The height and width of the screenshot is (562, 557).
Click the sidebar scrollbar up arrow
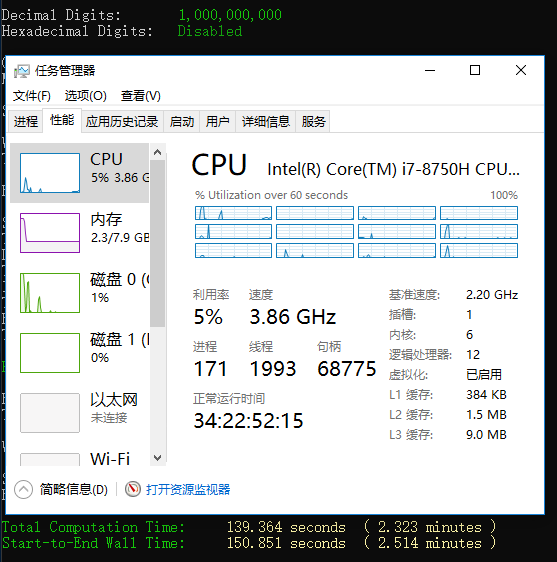point(157,153)
